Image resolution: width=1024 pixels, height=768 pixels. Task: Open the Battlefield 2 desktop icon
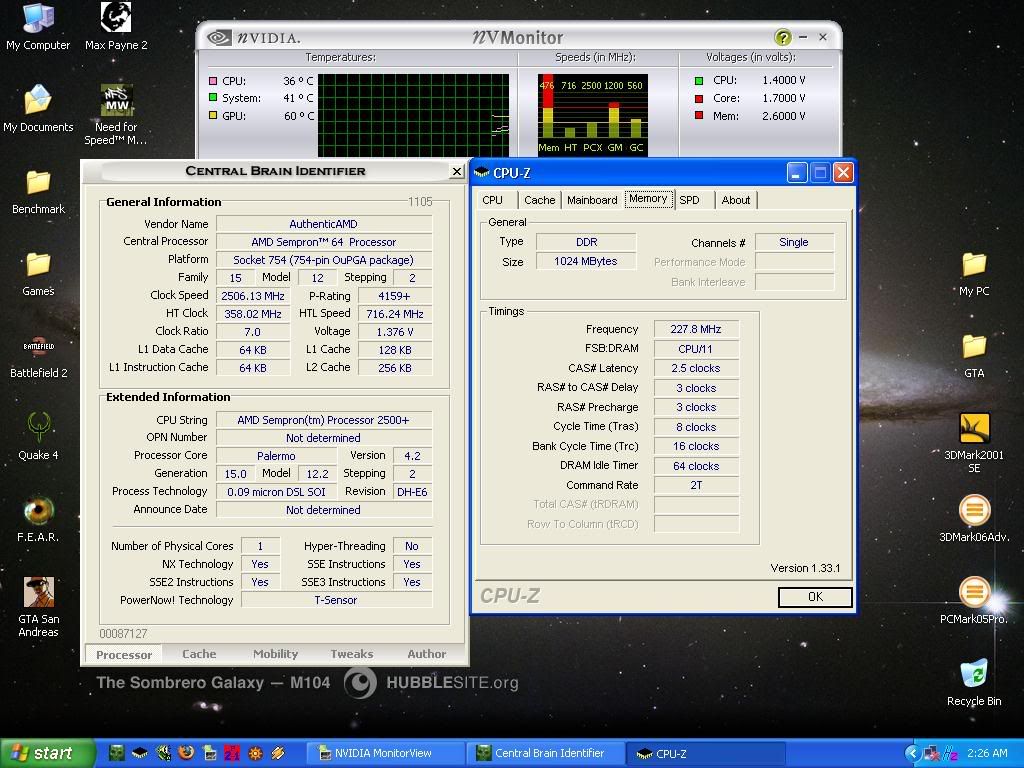[x=38, y=346]
